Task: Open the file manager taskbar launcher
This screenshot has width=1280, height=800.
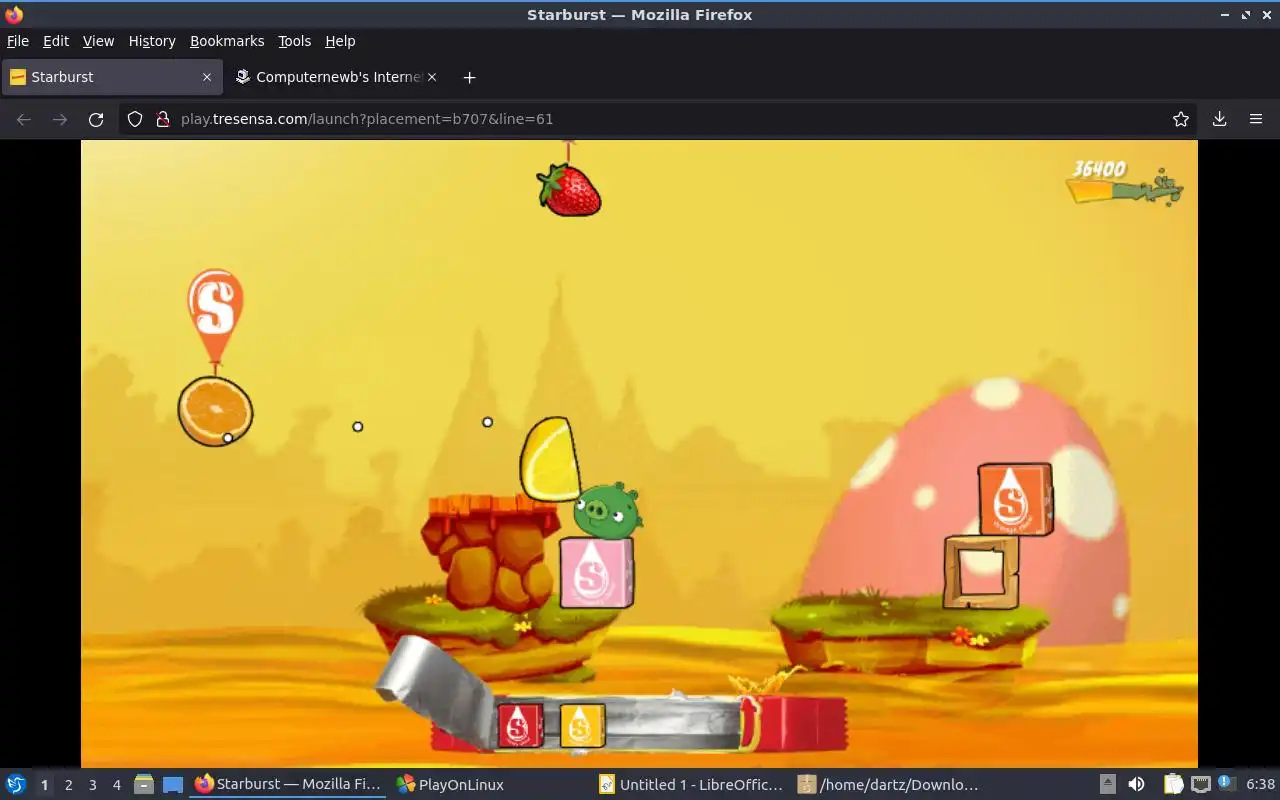Action: click(x=143, y=785)
